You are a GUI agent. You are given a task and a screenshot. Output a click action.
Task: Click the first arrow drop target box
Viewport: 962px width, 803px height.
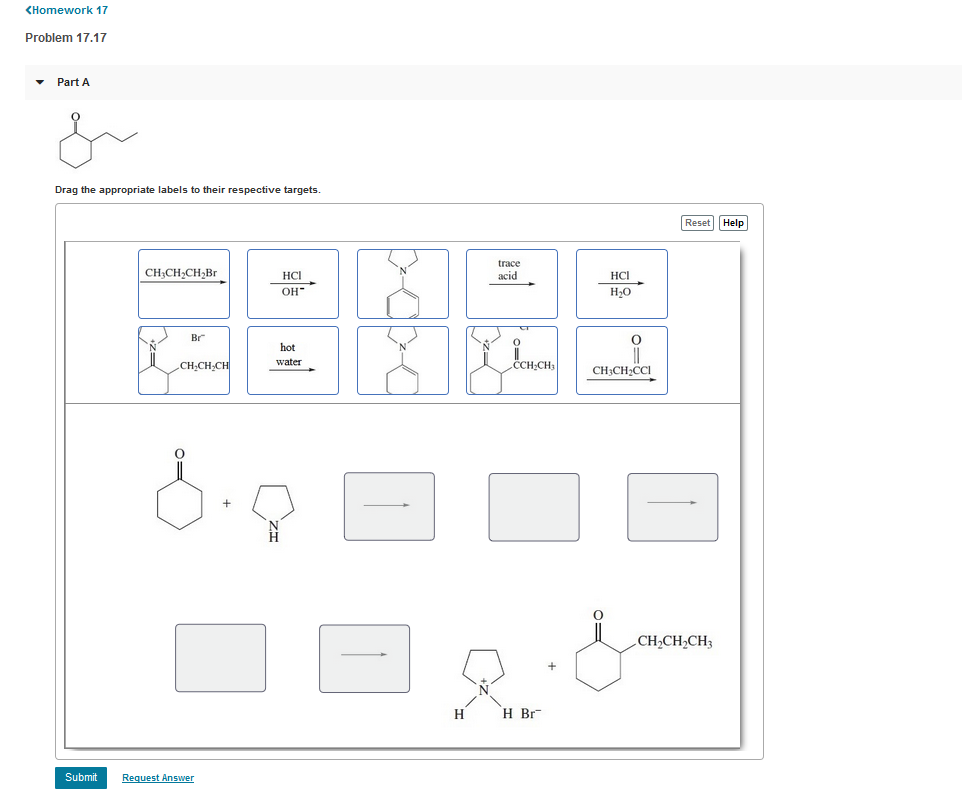pyautogui.click(x=389, y=506)
